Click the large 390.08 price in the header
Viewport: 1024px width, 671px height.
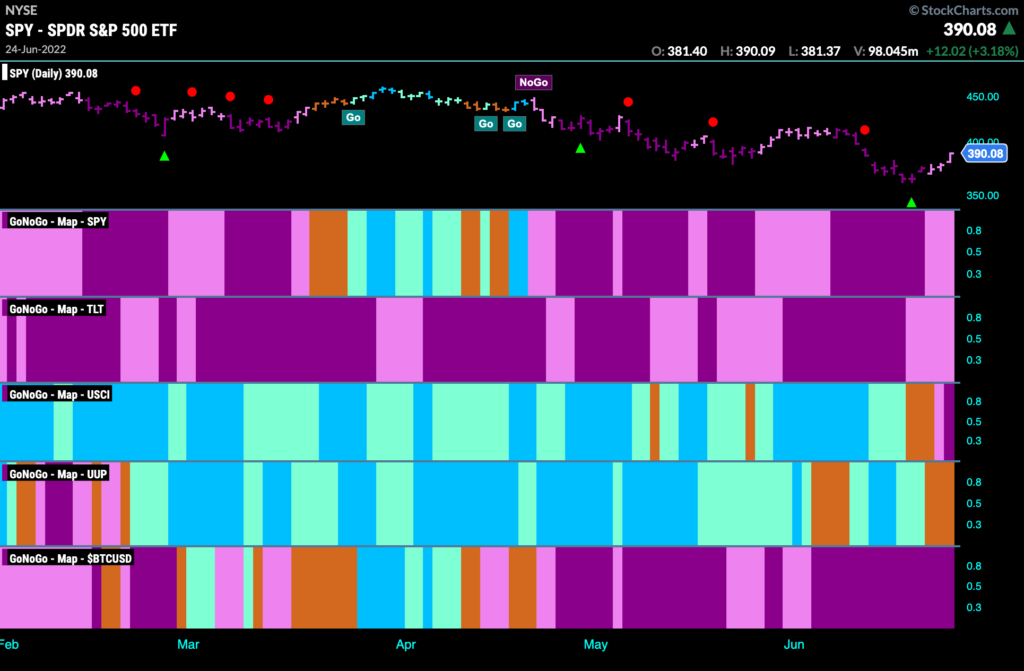pyautogui.click(x=970, y=29)
